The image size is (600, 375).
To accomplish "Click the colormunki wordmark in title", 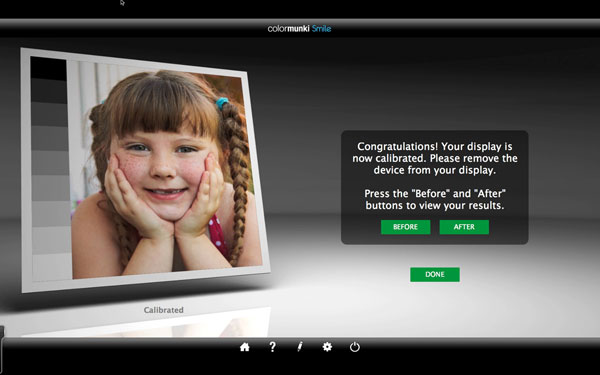I will point(289,29).
